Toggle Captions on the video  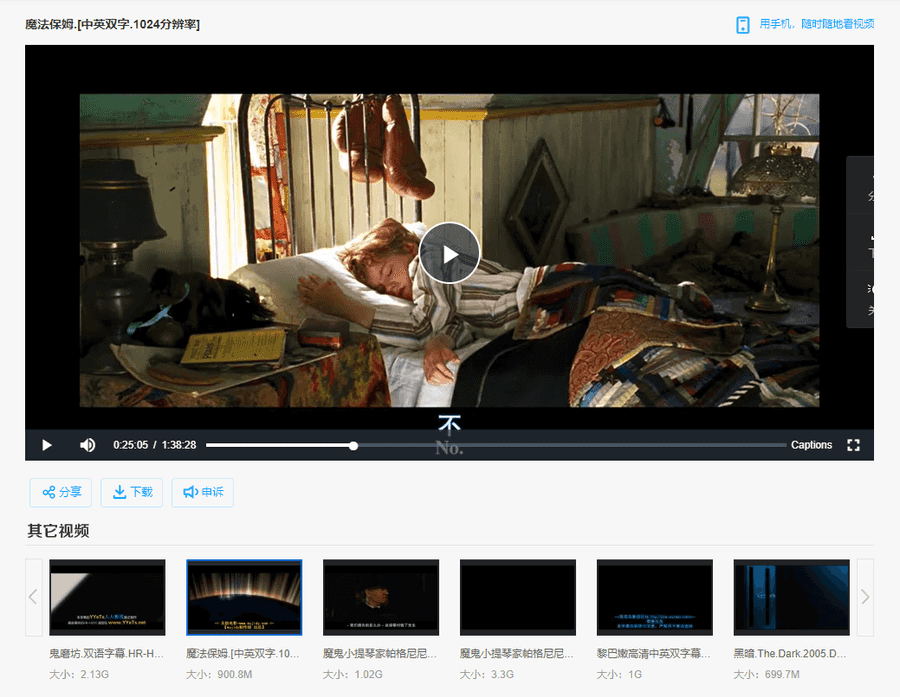pyautogui.click(x=811, y=445)
